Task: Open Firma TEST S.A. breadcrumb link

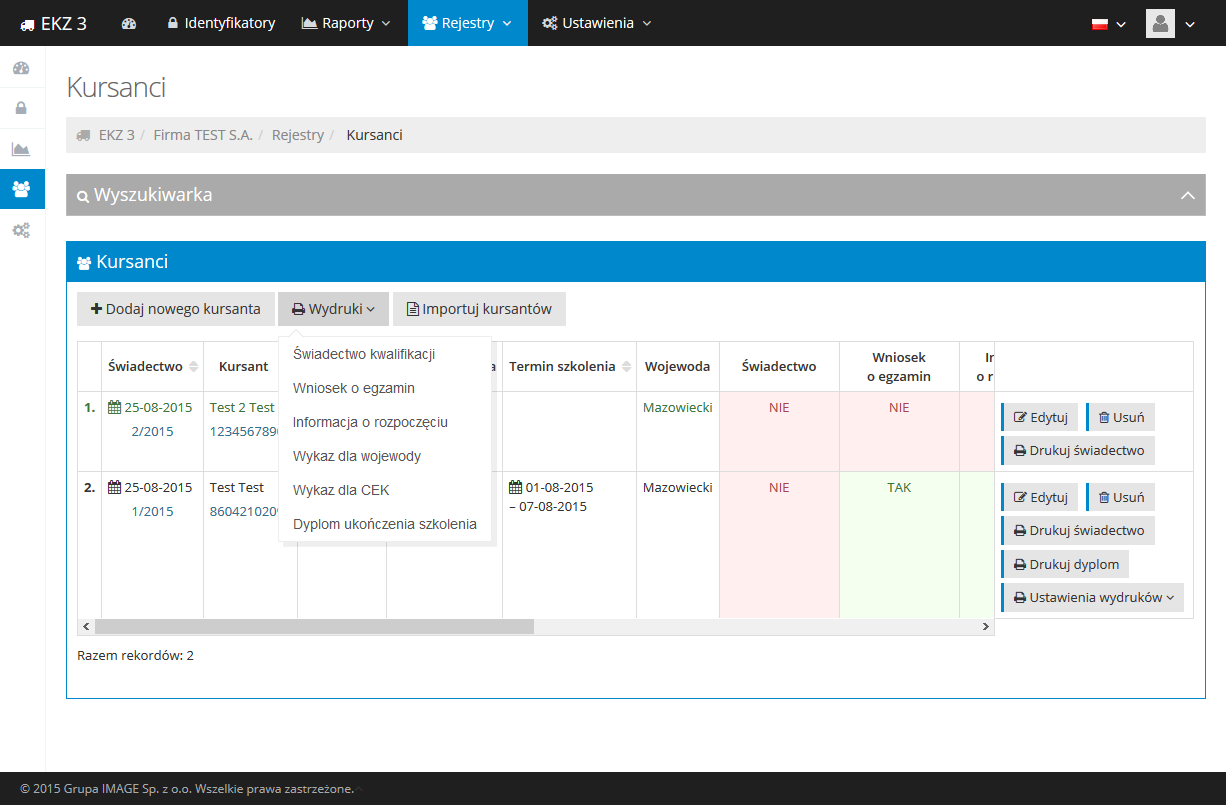Action: (x=203, y=135)
